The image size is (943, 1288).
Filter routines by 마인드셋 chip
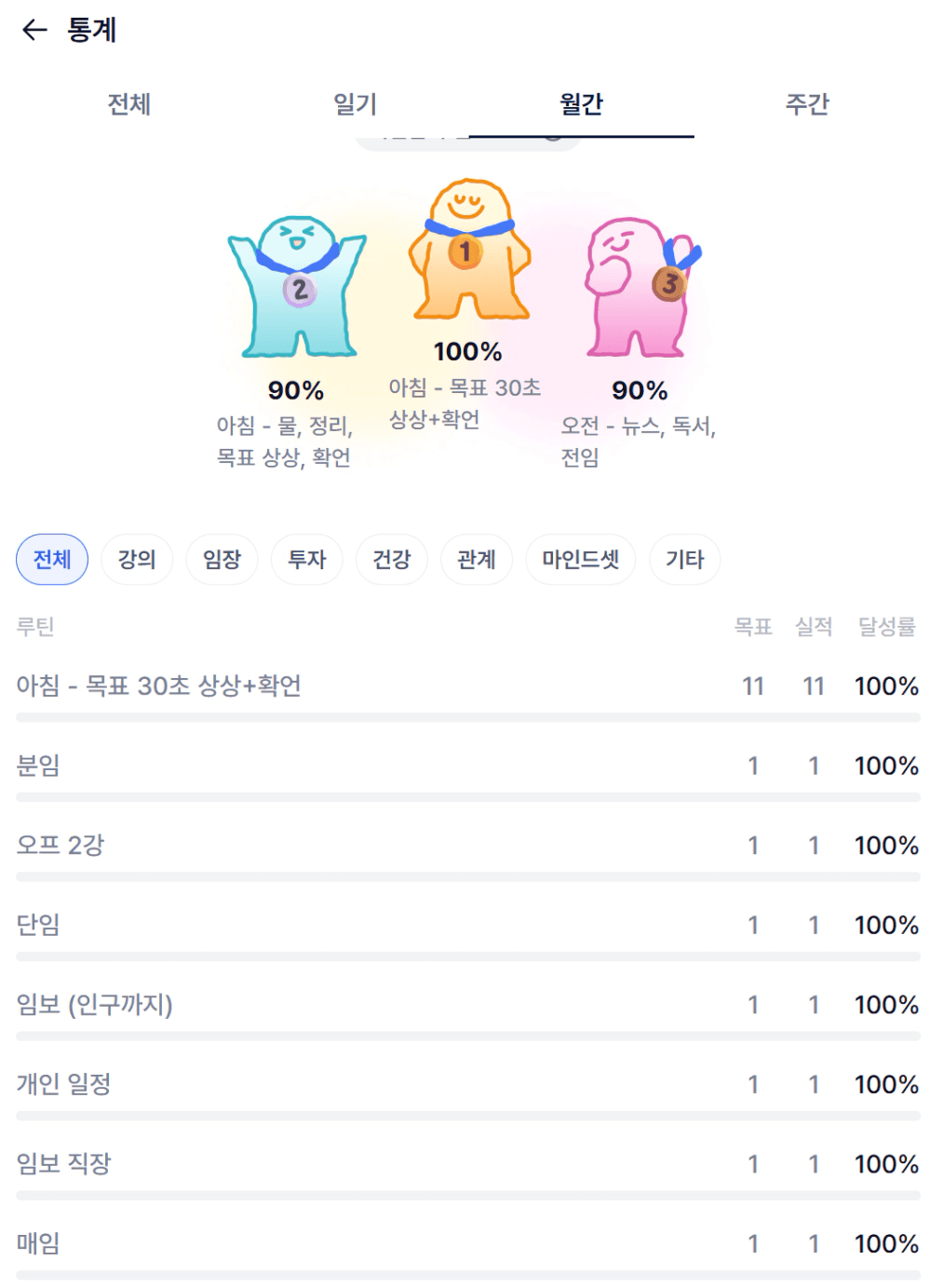[x=581, y=560]
